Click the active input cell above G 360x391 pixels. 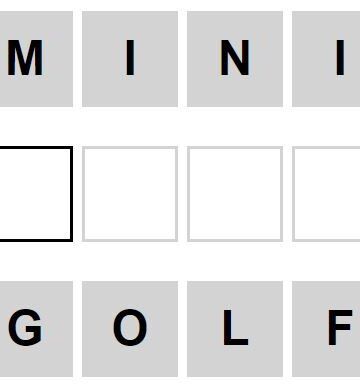point(36,194)
